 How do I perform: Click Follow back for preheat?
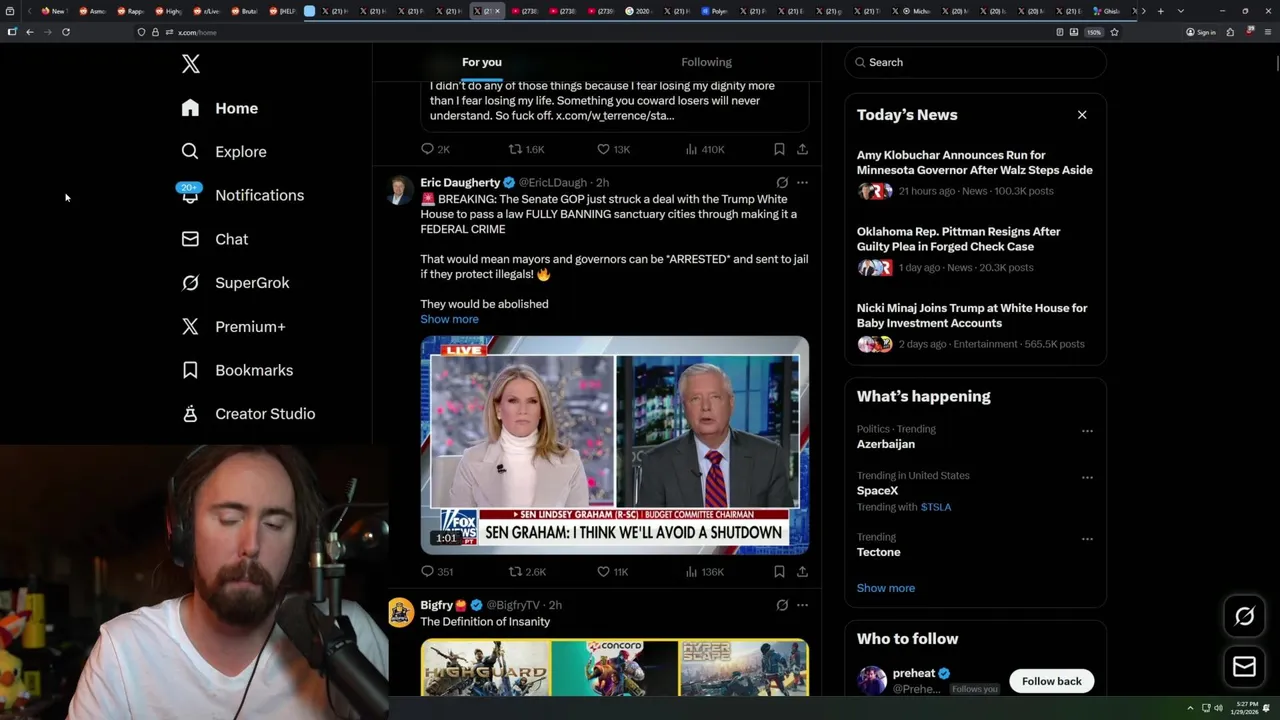(1052, 681)
